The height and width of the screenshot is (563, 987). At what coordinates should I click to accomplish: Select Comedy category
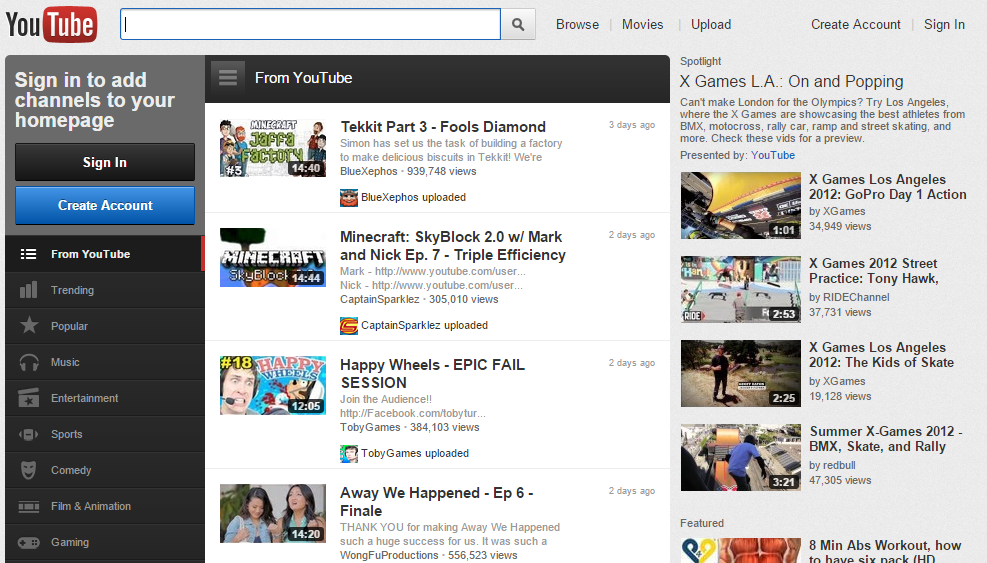click(x=104, y=470)
